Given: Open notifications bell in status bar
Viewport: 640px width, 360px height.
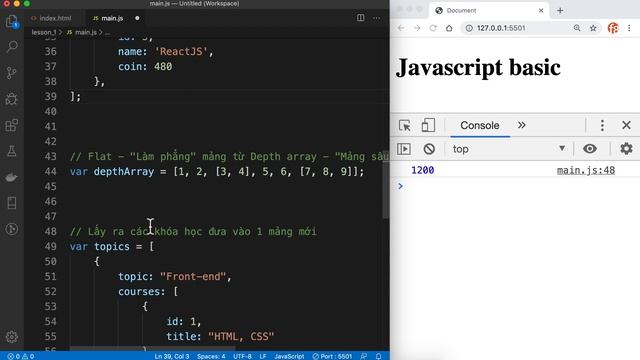Looking at the screenshot, I should coord(378,356).
